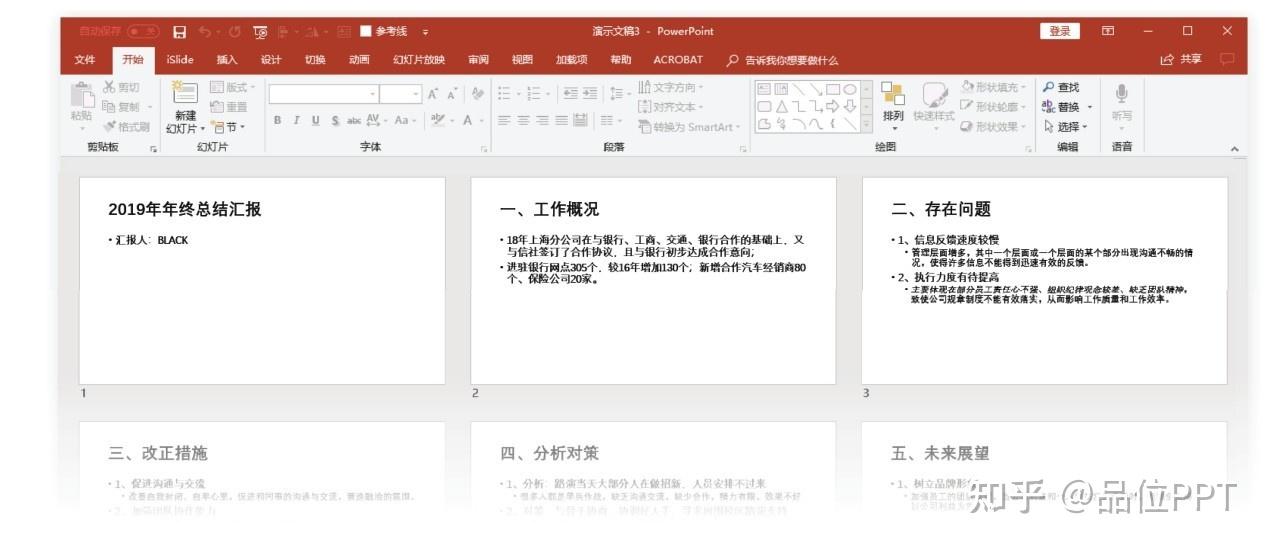The height and width of the screenshot is (546, 1269).
Task: Apply strikethrough abc icon
Action: (x=354, y=120)
